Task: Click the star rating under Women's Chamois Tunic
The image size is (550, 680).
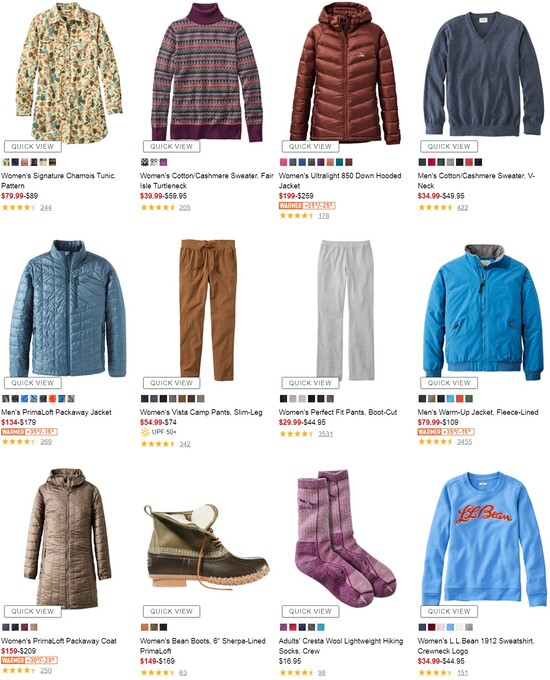Action: (18, 207)
